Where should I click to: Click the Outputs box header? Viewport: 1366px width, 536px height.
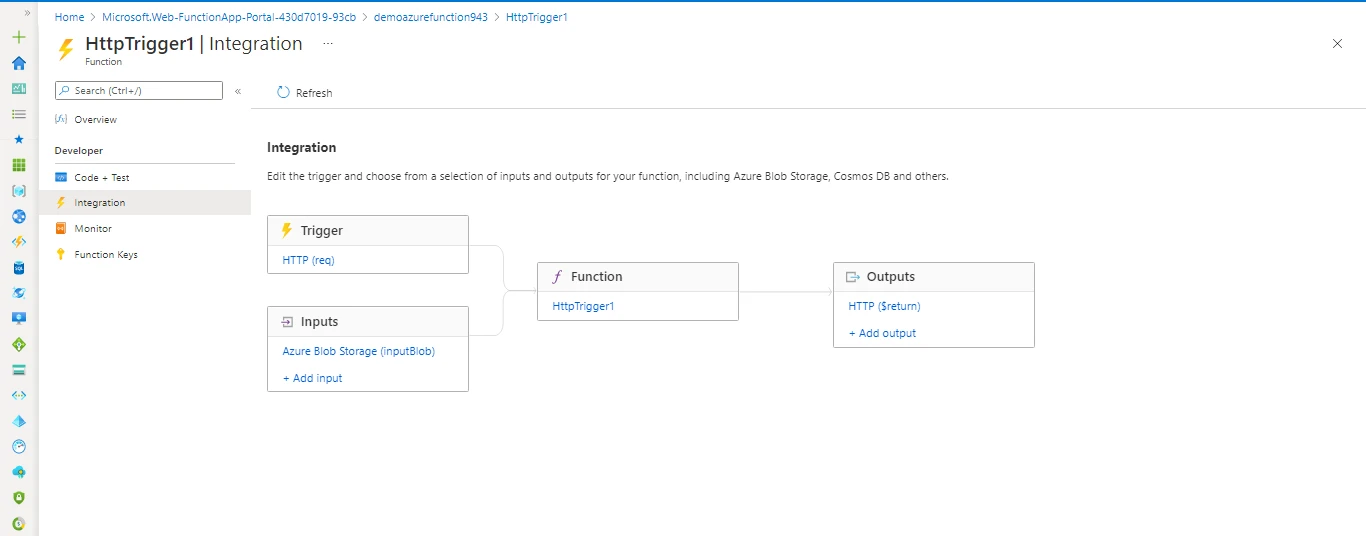tap(934, 277)
